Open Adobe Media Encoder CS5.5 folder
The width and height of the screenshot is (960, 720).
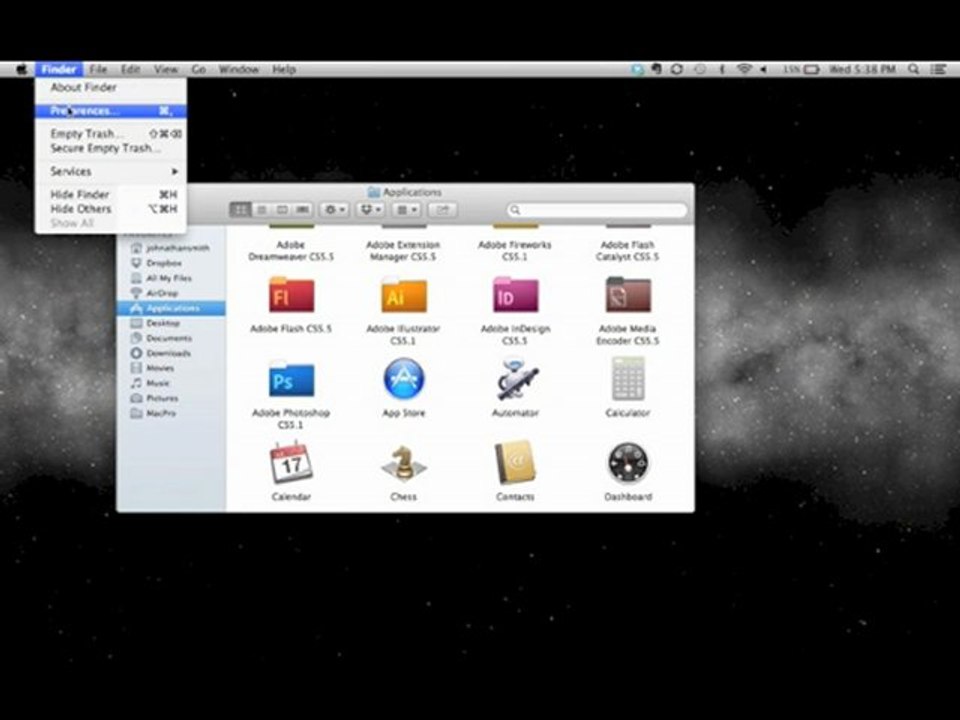pos(628,294)
